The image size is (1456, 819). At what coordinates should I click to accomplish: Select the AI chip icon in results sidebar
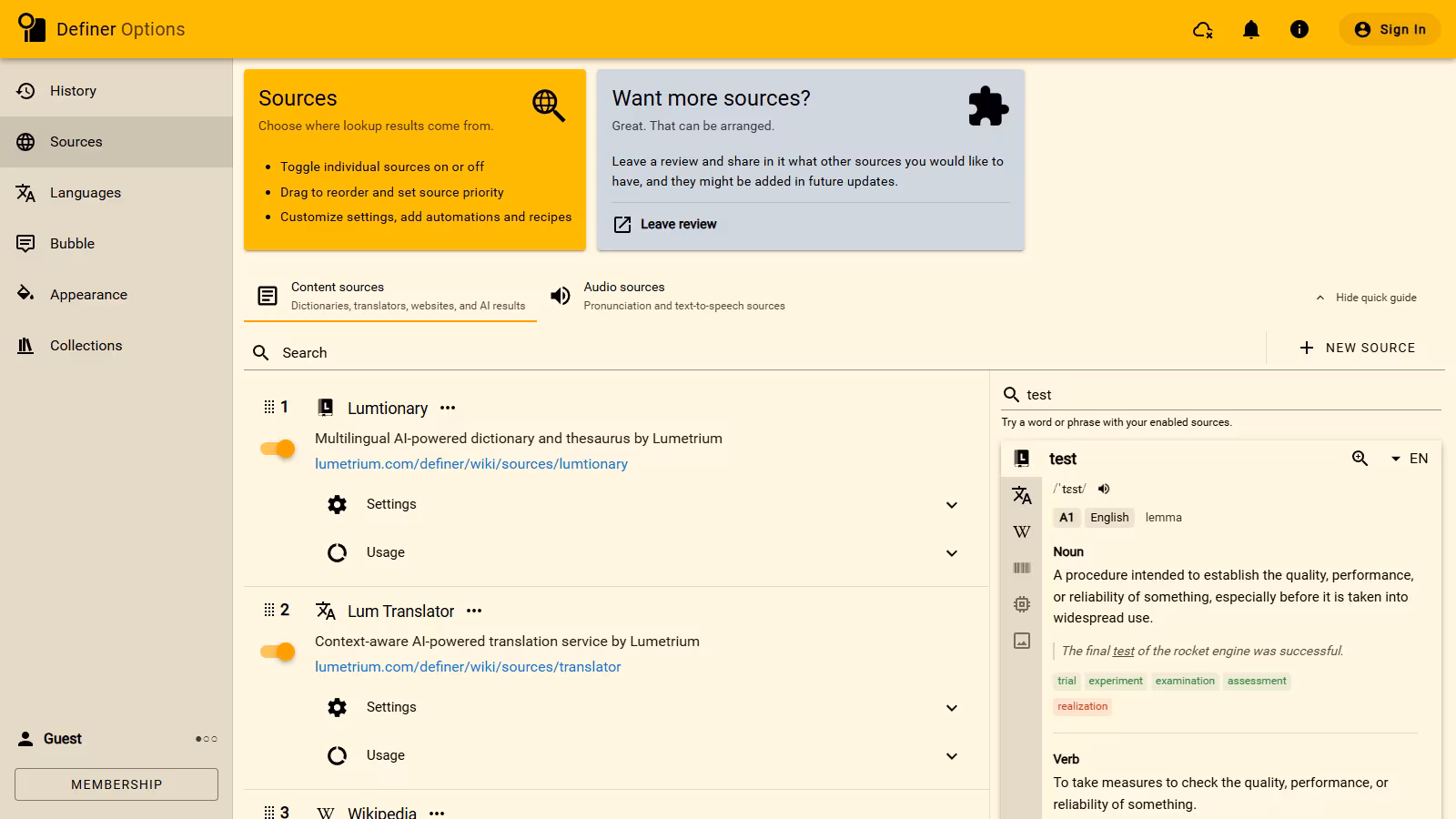1022,604
